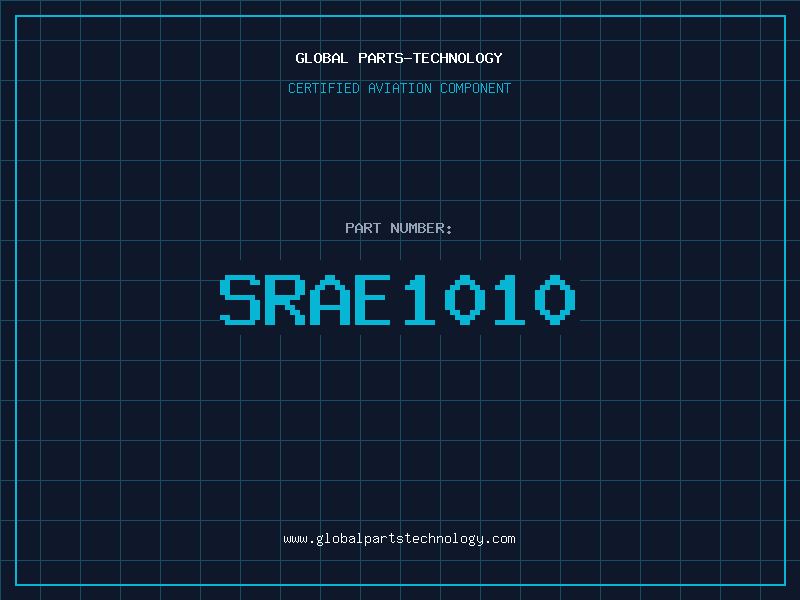Click the PART NUMBER: label
The height and width of the screenshot is (600, 800).
[399, 228]
